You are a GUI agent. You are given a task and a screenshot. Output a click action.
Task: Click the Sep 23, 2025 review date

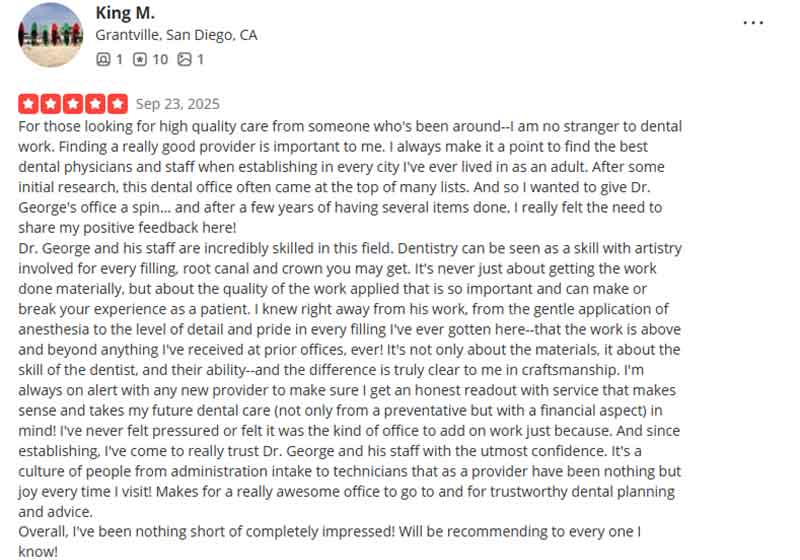coord(177,104)
